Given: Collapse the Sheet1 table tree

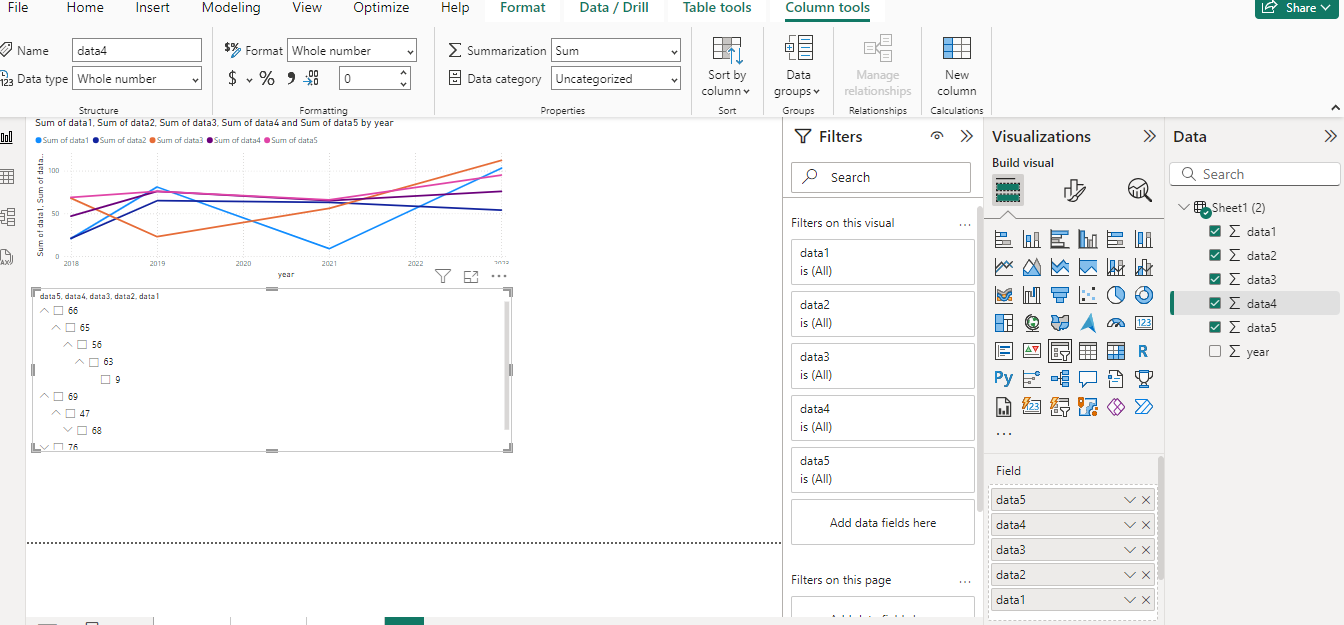Looking at the screenshot, I should coord(1184,207).
